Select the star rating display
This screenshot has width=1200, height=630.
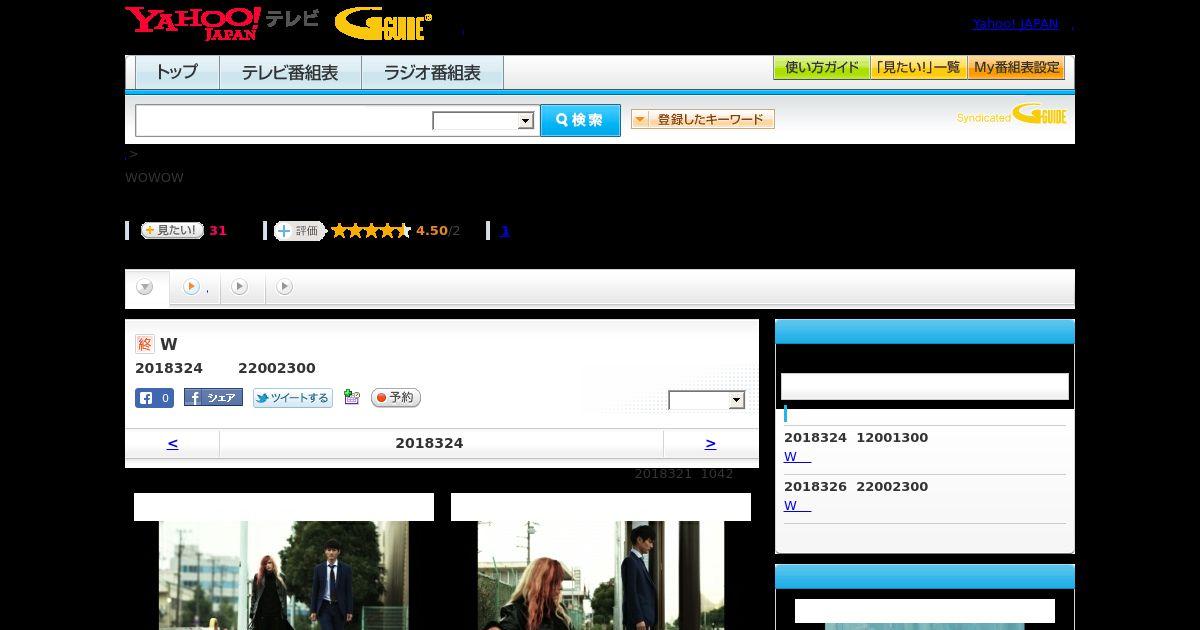coord(371,231)
